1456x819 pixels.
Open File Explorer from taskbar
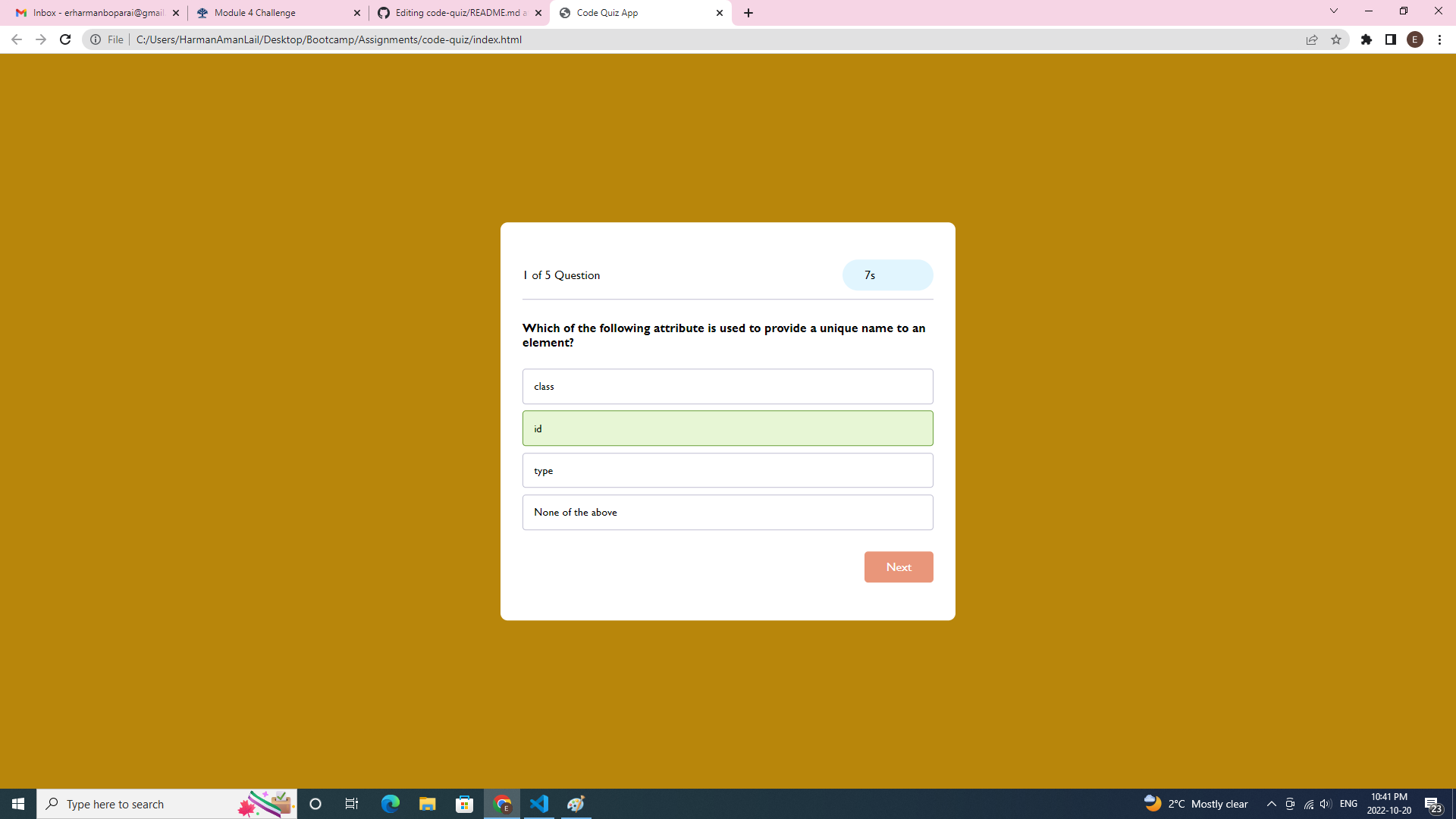428,804
